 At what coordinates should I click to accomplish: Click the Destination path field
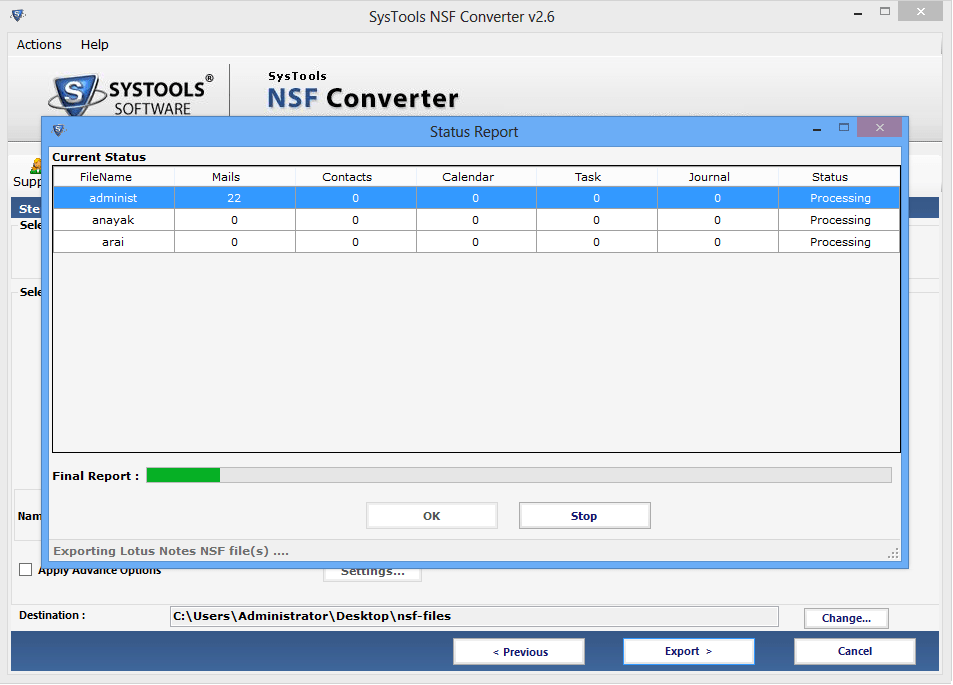coord(474,616)
